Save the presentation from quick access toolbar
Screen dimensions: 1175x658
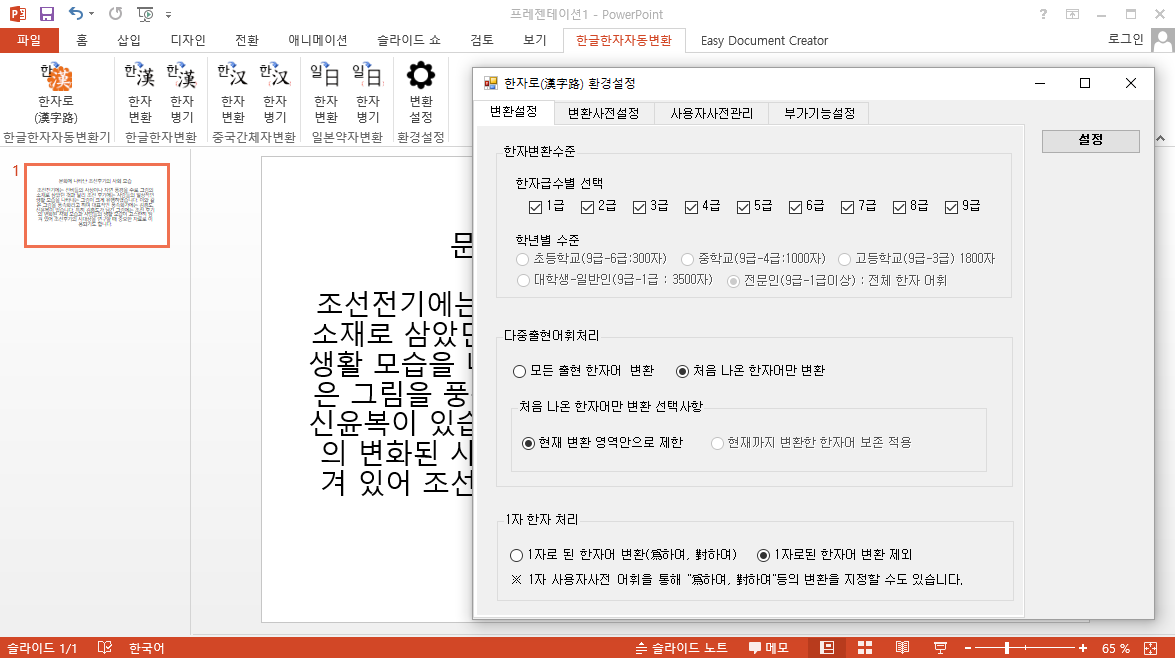[x=46, y=14]
